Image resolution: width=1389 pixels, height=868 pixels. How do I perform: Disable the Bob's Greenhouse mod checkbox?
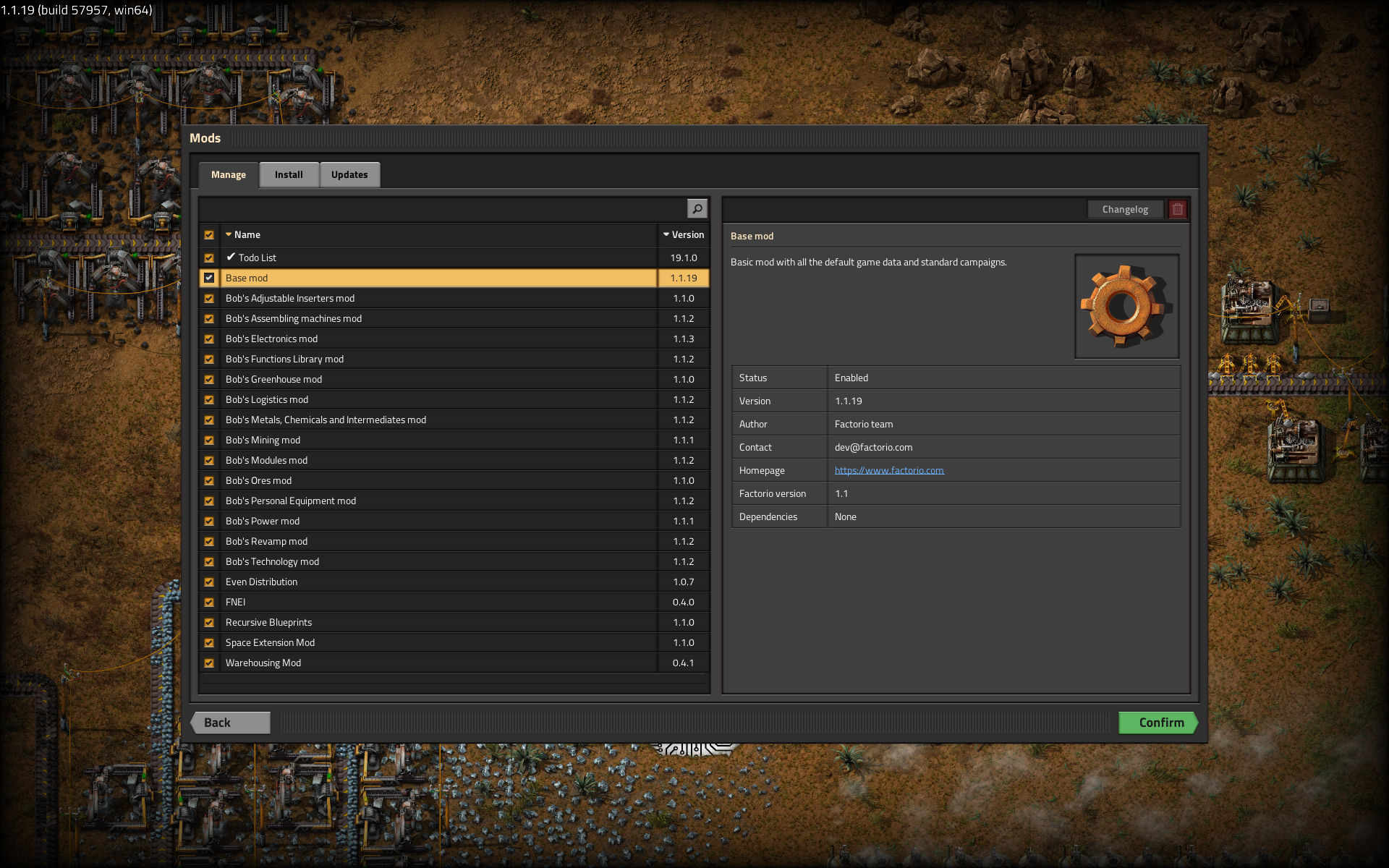[x=209, y=380]
